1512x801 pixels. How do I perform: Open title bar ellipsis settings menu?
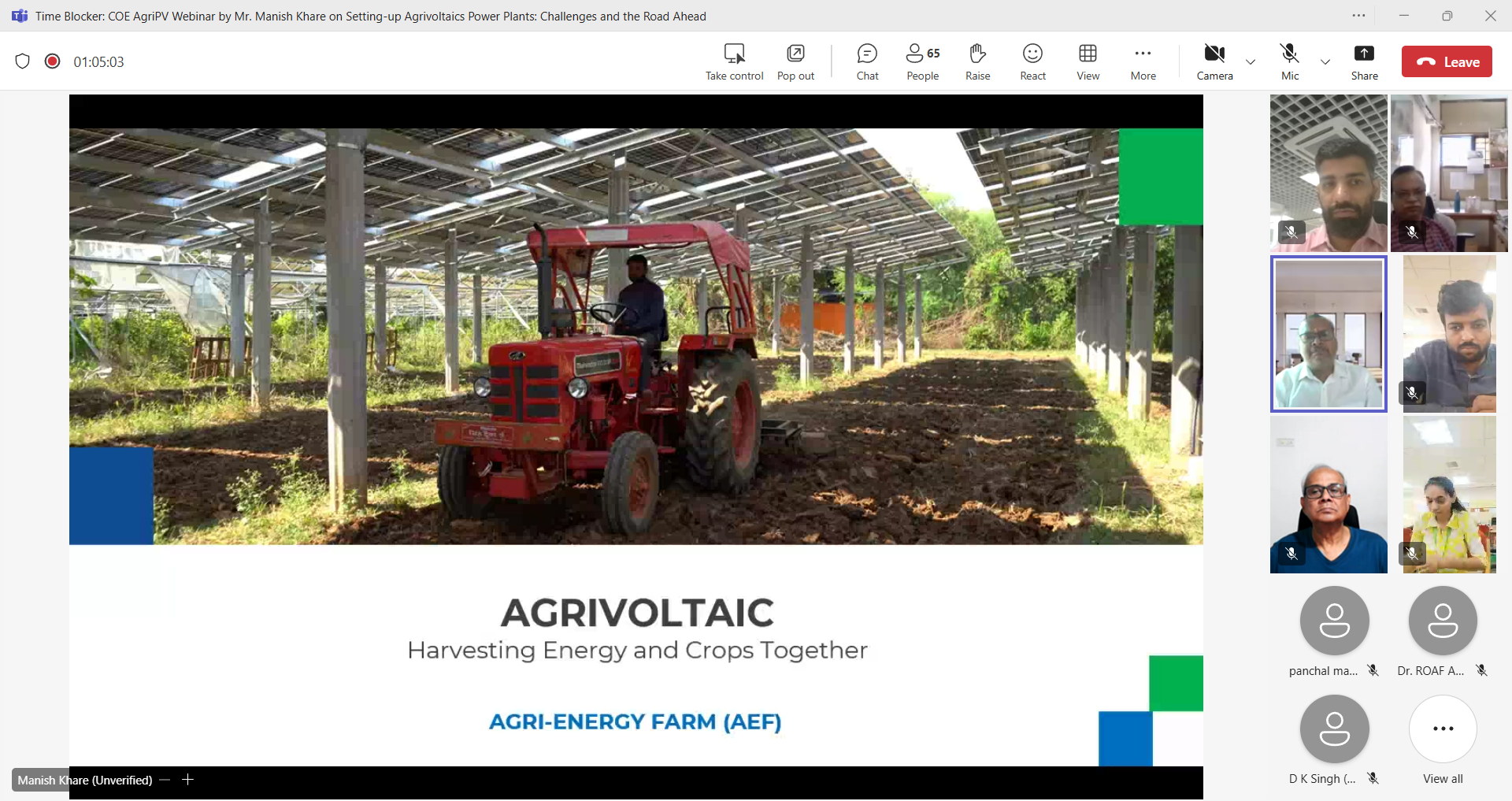click(x=1359, y=16)
